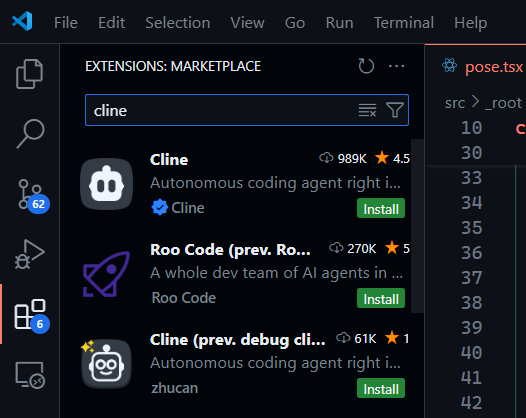The height and width of the screenshot is (418, 526).
Task: Click the VS Code logo icon
Action: point(22,21)
